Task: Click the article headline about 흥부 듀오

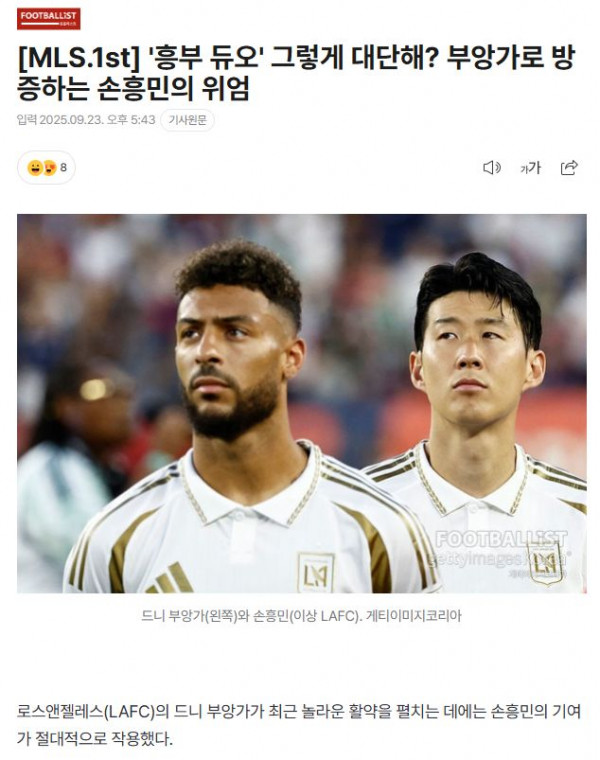Action: point(296,74)
